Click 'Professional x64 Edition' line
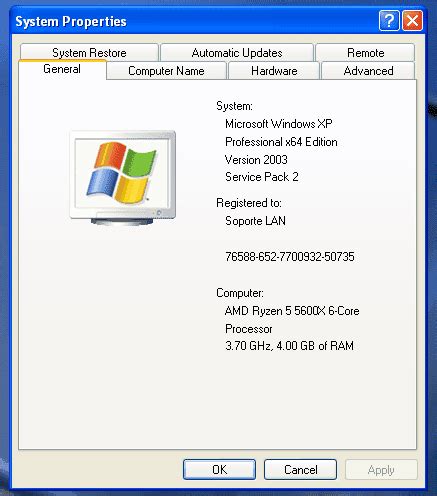Viewport: 437px width, 496px height. point(281,142)
